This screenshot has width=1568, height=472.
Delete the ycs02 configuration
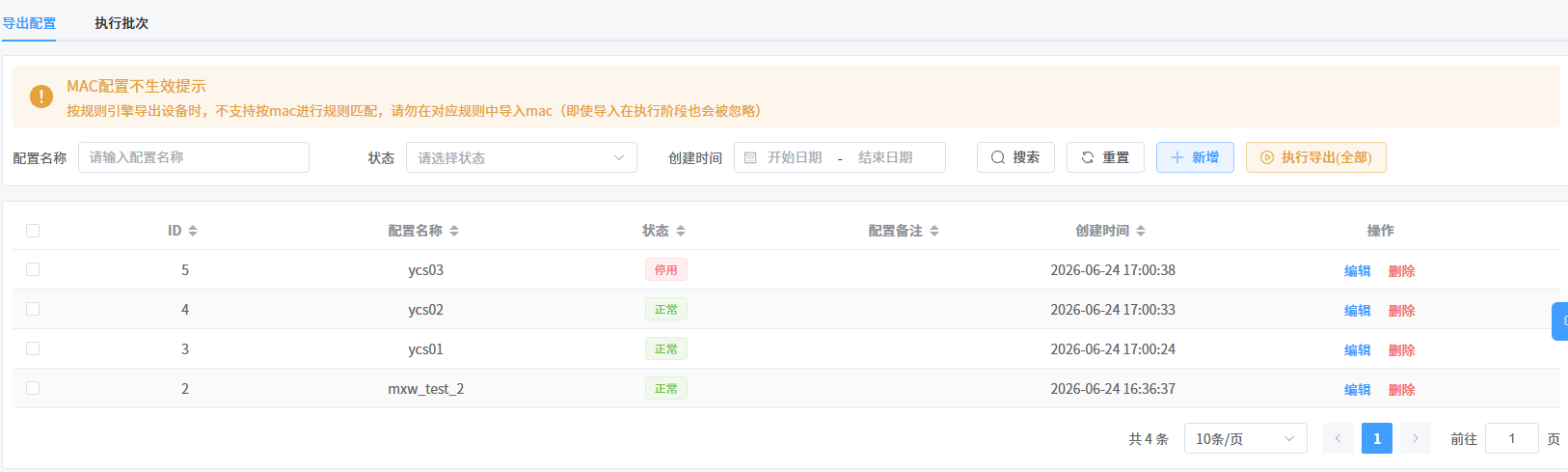(x=1402, y=311)
